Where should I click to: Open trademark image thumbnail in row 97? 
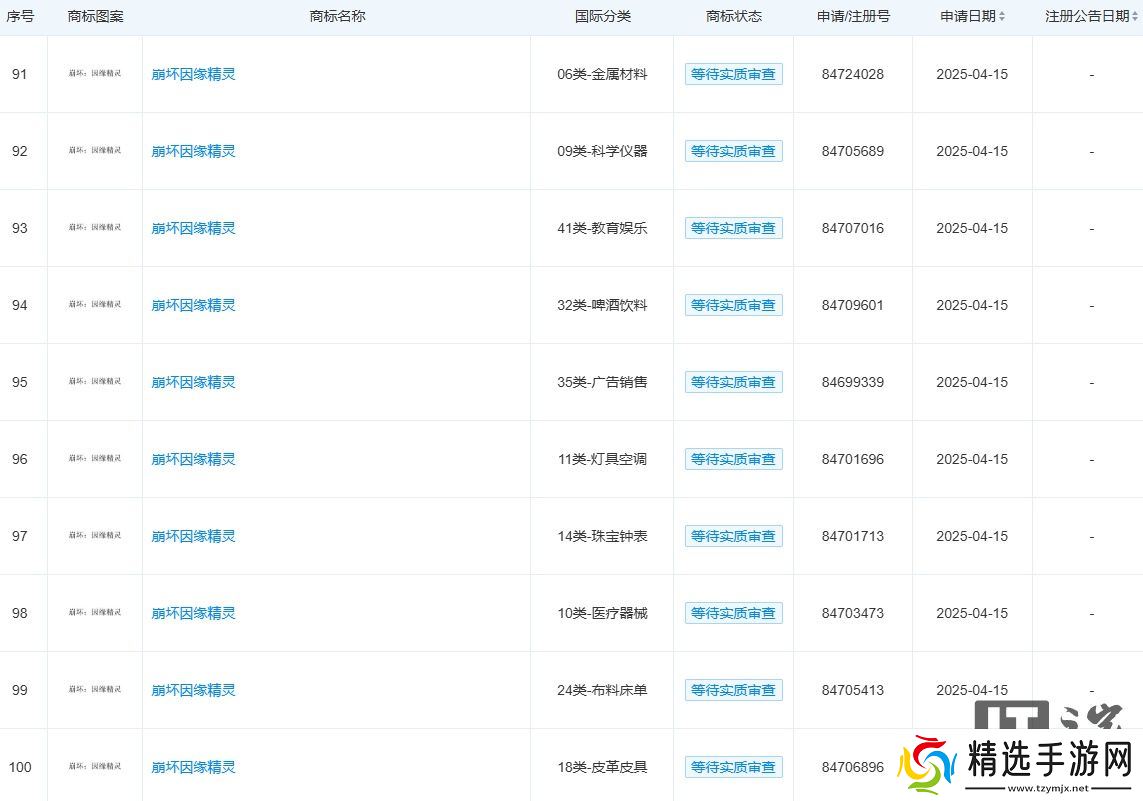tap(95, 536)
